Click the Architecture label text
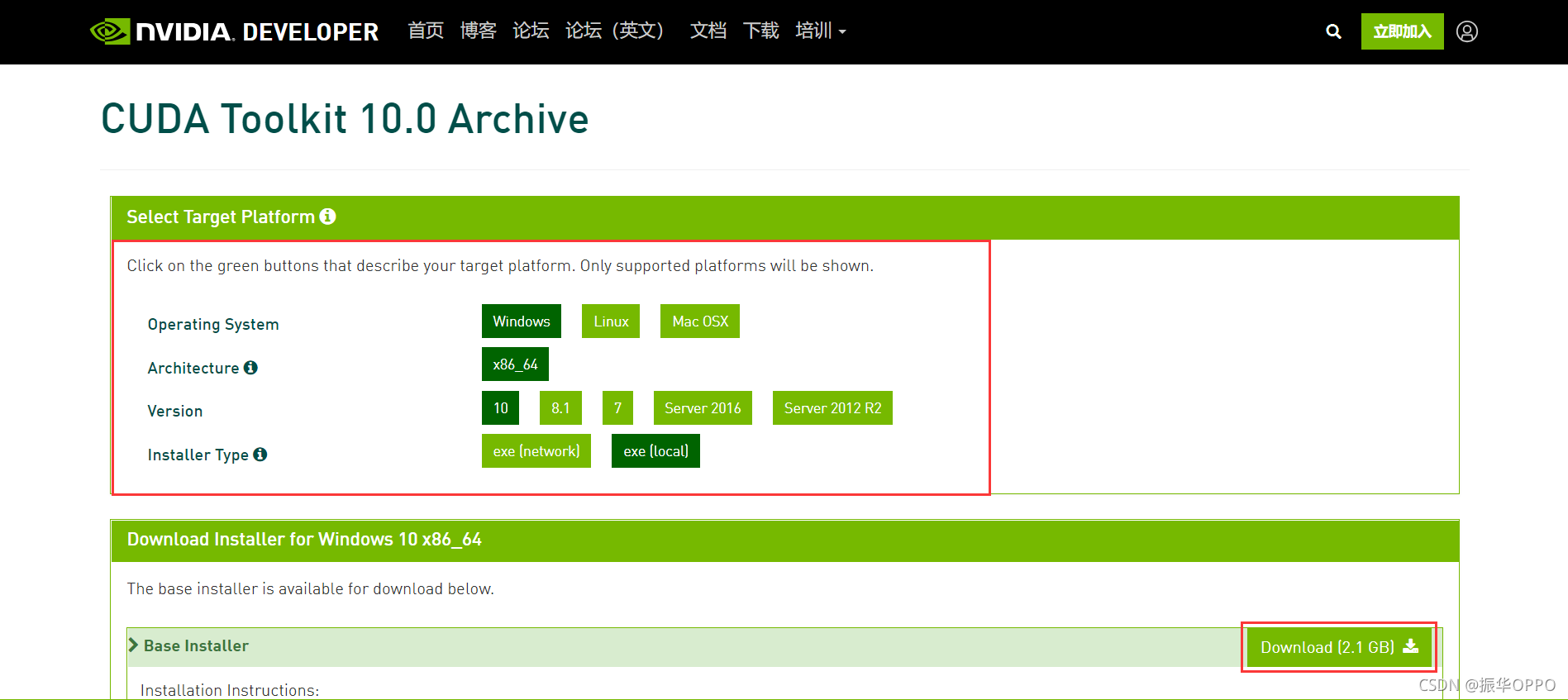The image size is (1568, 700). pyautogui.click(x=193, y=368)
